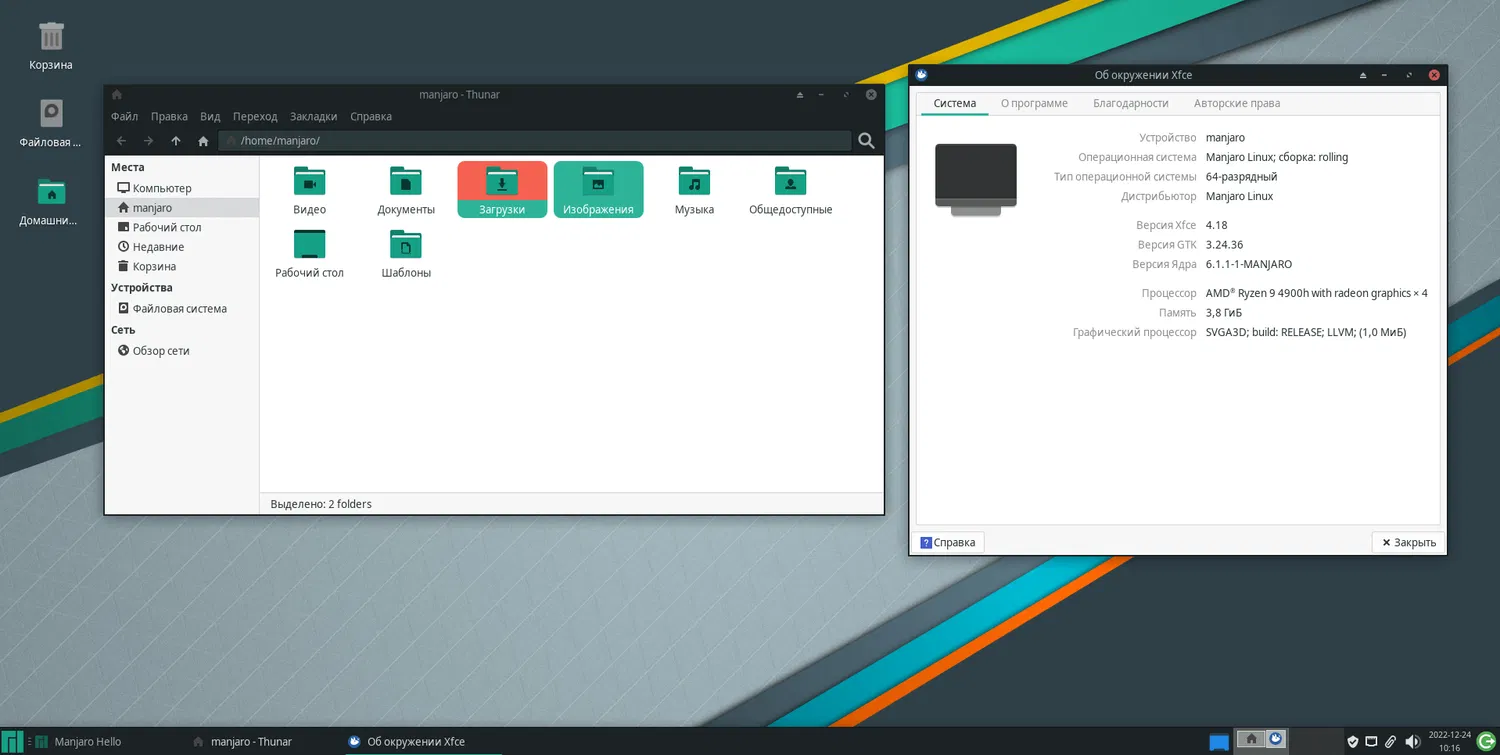Select Файловая система in the sidebar

[x=182, y=309]
